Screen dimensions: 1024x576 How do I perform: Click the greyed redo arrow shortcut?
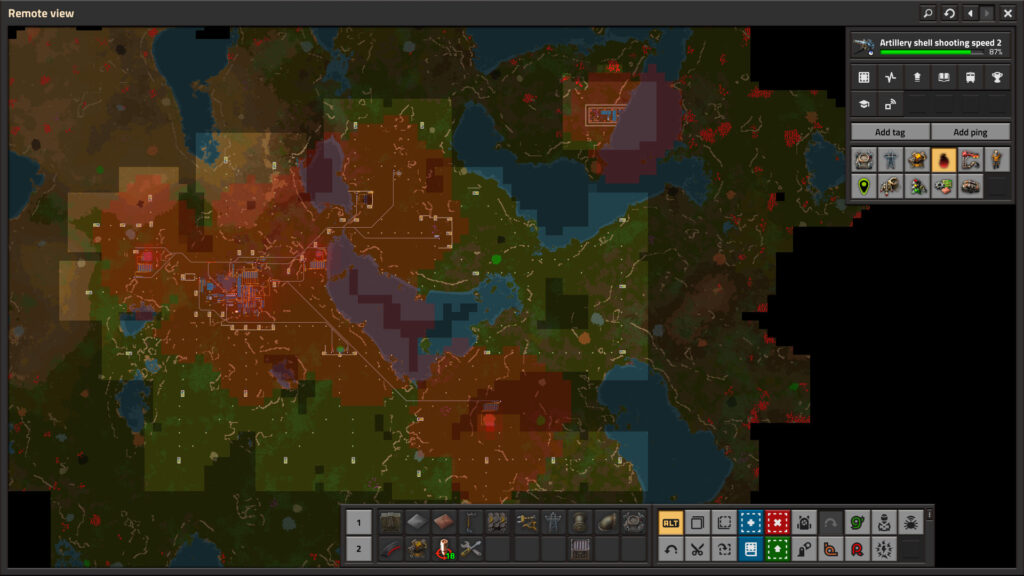click(x=831, y=522)
